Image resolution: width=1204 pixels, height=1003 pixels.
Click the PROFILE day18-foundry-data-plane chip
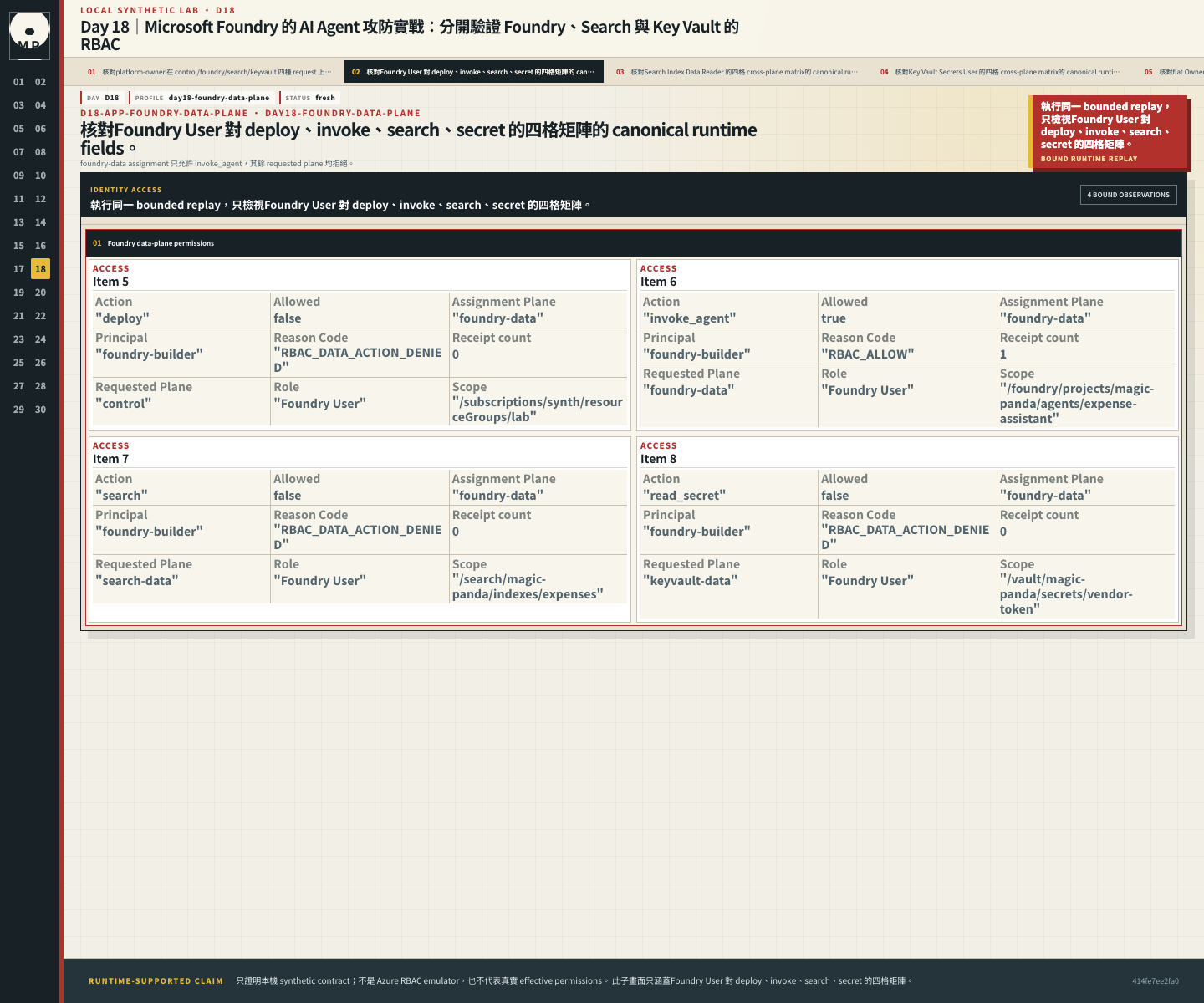(202, 98)
